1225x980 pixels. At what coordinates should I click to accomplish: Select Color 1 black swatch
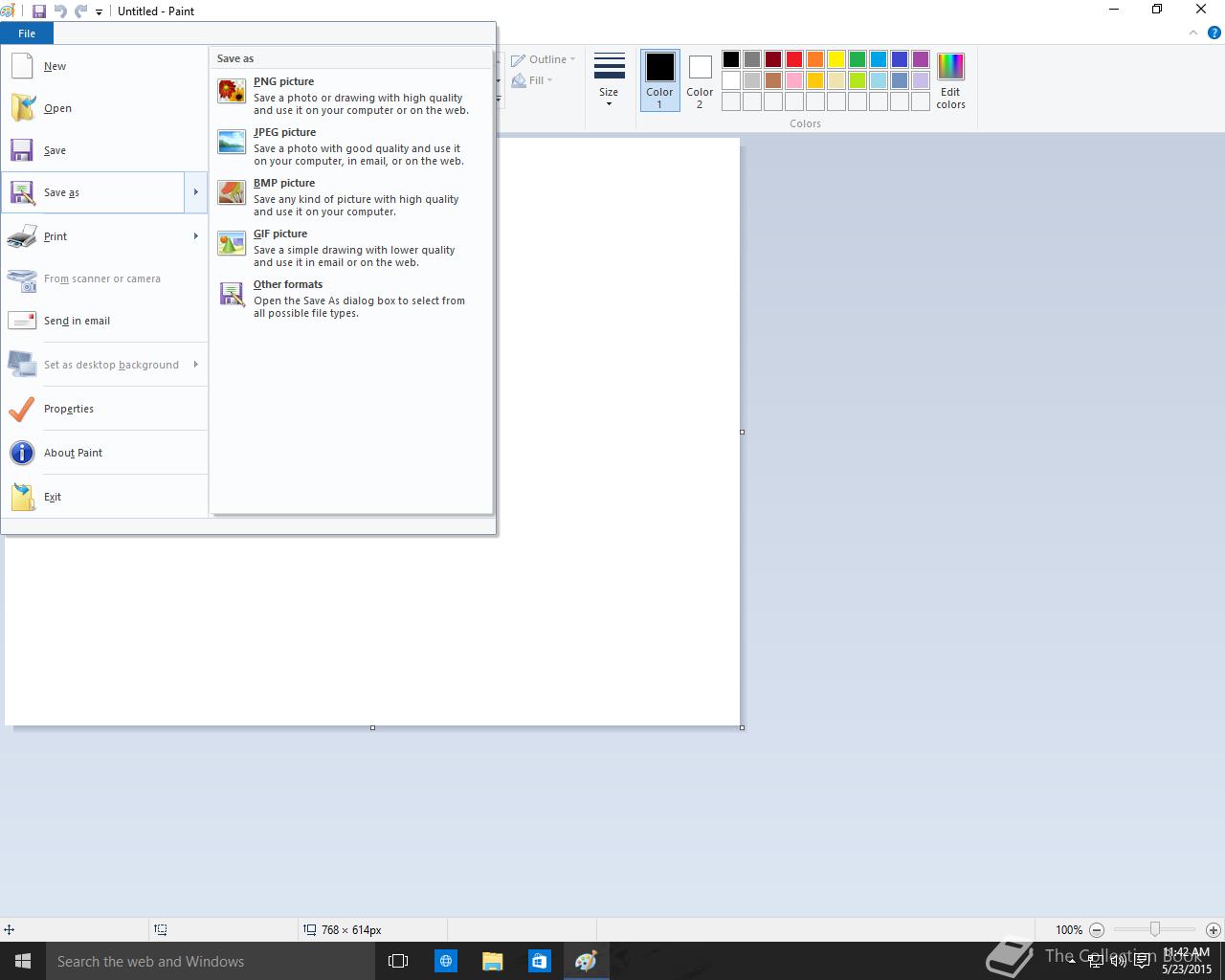[659, 79]
